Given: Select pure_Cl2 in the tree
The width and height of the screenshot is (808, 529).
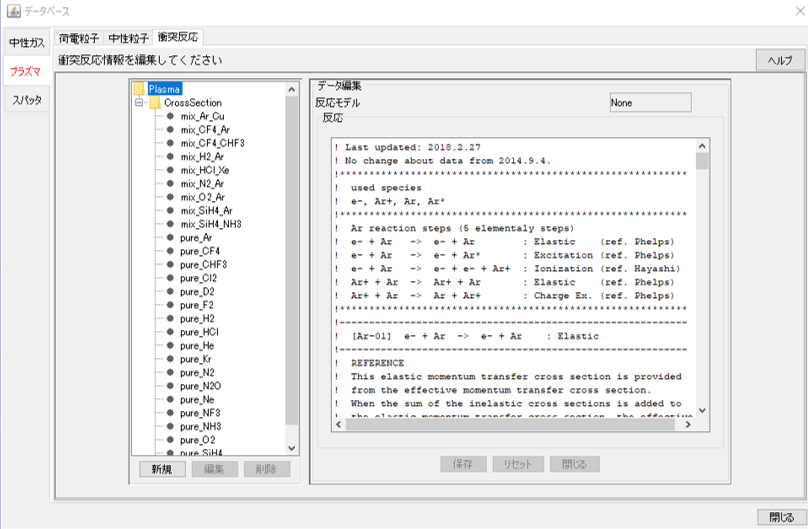Looking at the screenshot, I should 198,278.
